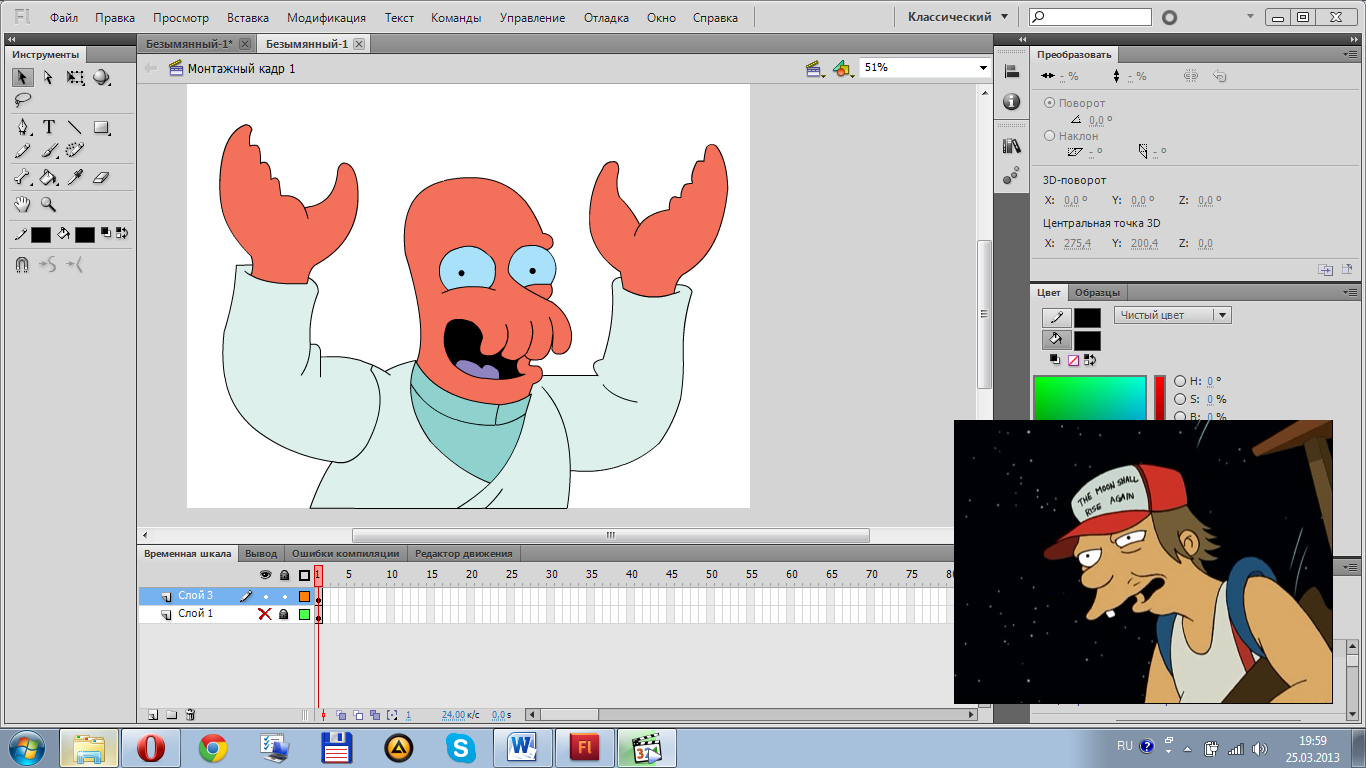The width and height of the screenshot is (1366, 768).
Task: Select the Hand tool
Action: click(22, 205)
